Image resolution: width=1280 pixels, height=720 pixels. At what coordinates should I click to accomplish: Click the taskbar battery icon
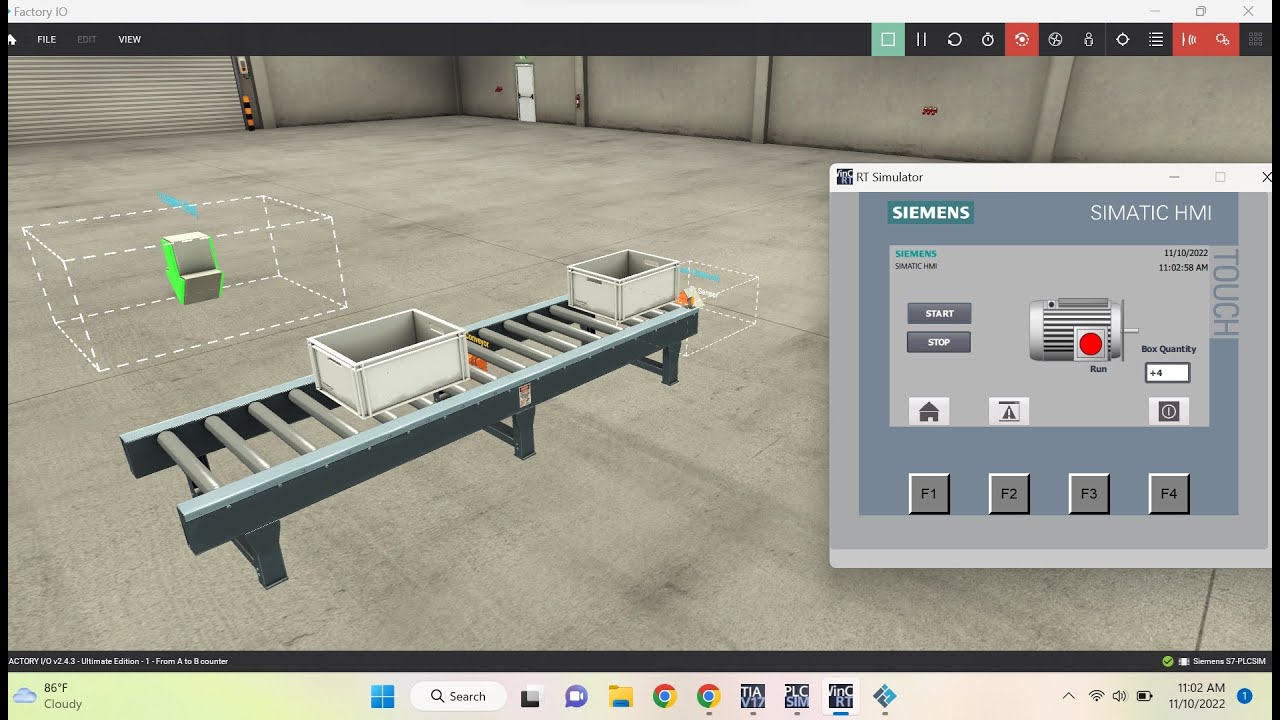click(1144, 696)
